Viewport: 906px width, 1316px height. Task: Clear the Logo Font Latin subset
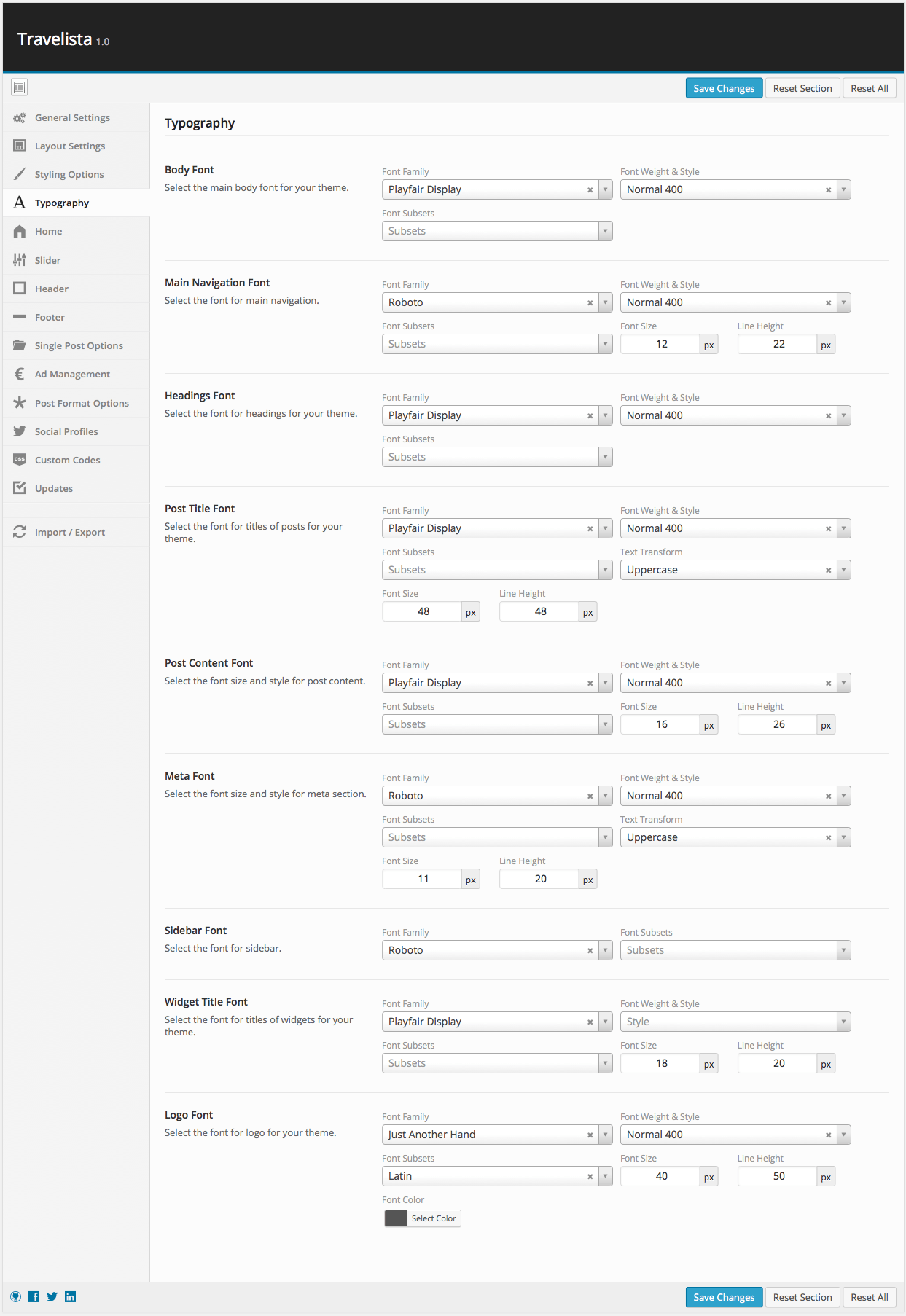tap(590, 1177)
